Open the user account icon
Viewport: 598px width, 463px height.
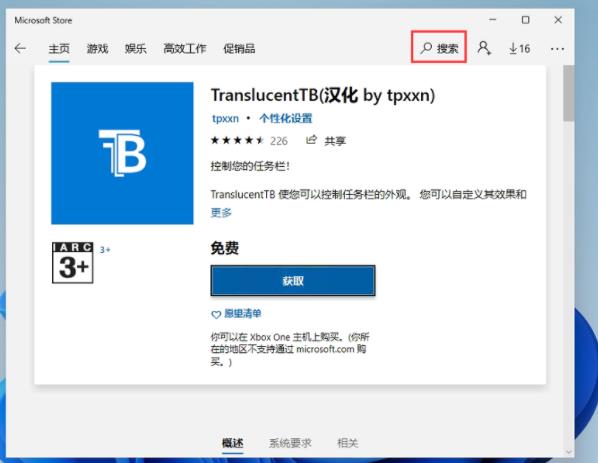click(484, 48)
